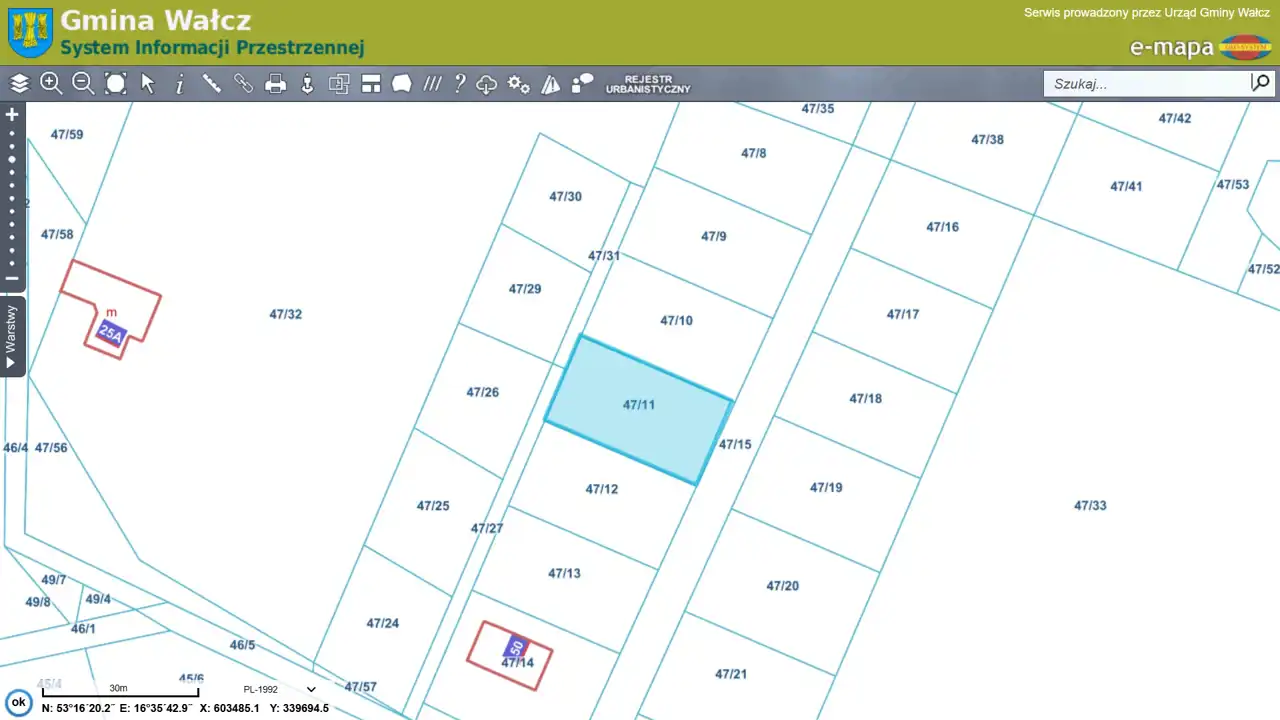The width and height of the screenshot is (1280, 720).
Task: Click the round ok button
Action: 18,702
